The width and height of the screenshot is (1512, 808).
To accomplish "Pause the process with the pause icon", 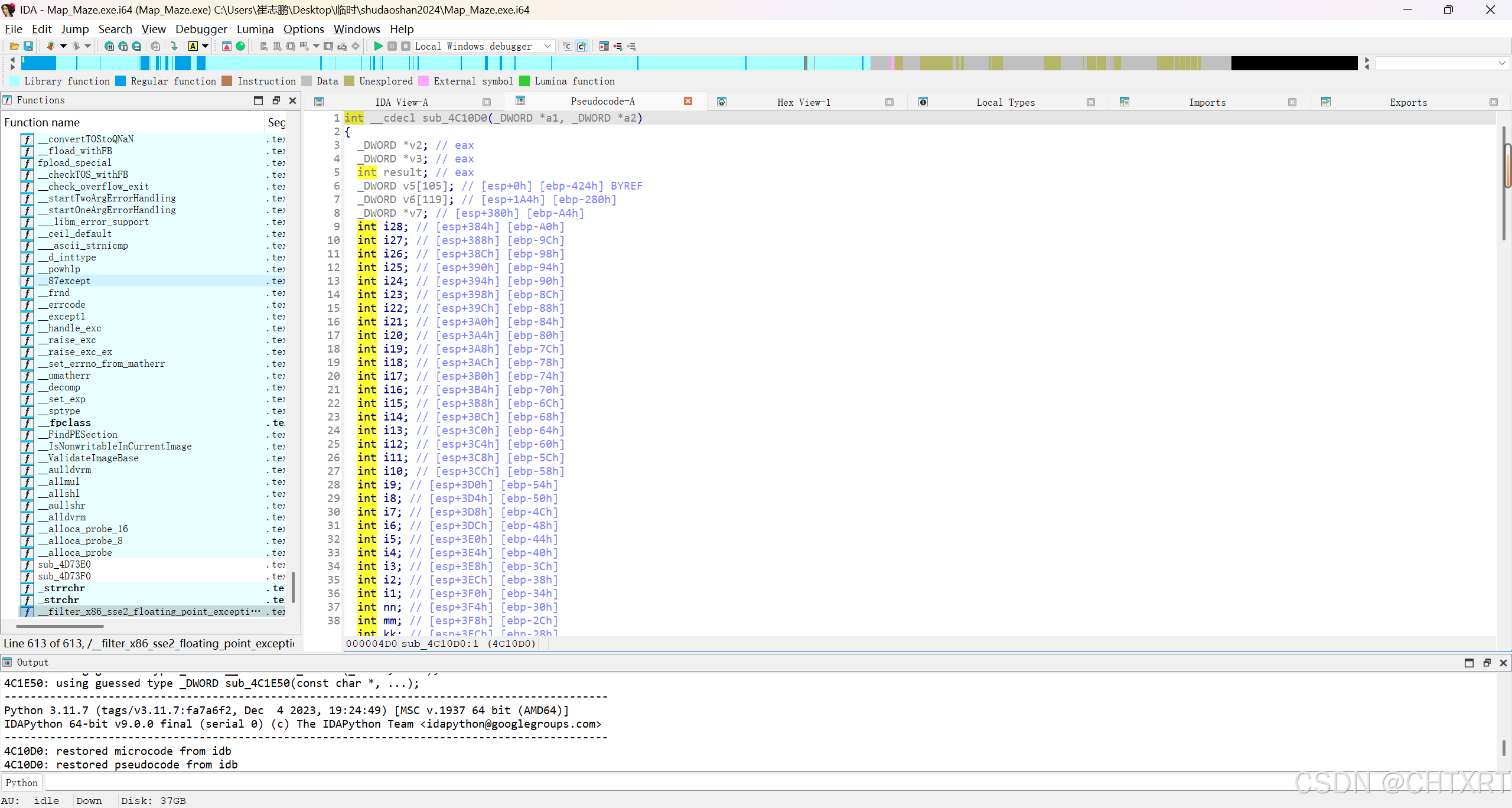I will [x=392, y=46].
